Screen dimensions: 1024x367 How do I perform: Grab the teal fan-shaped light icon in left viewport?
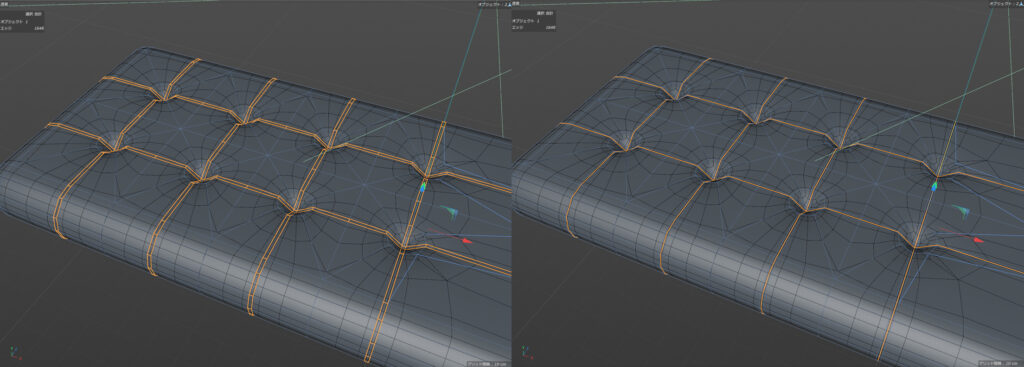click(x=449, y=211)
